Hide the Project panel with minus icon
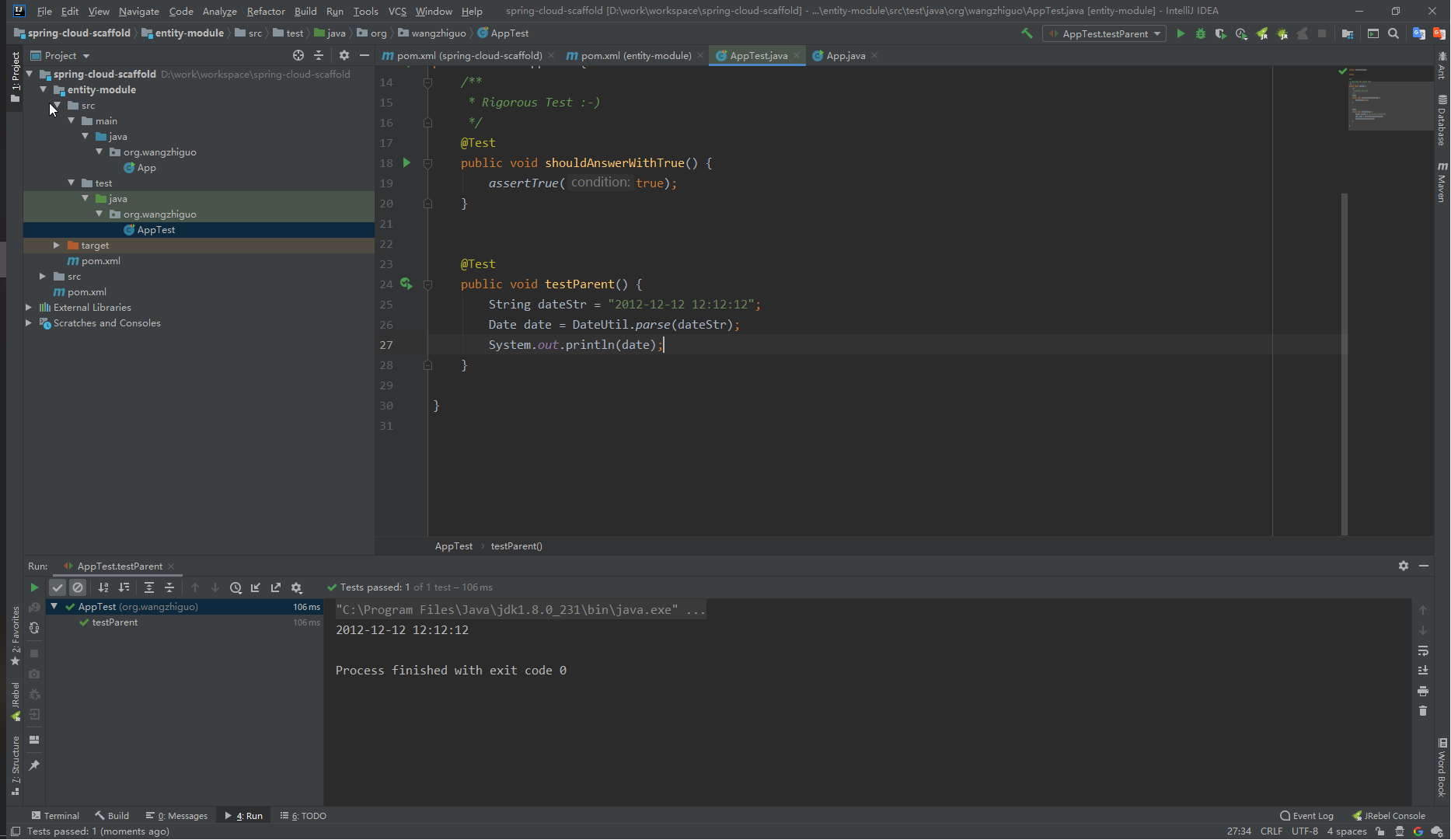This screenshot has width=1451, height=840. click(364, 55)
